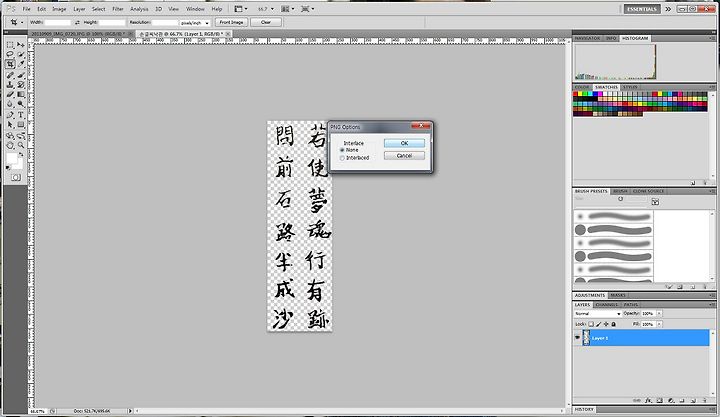
Task: Click the Clear button
Action: tap(266, 22)
